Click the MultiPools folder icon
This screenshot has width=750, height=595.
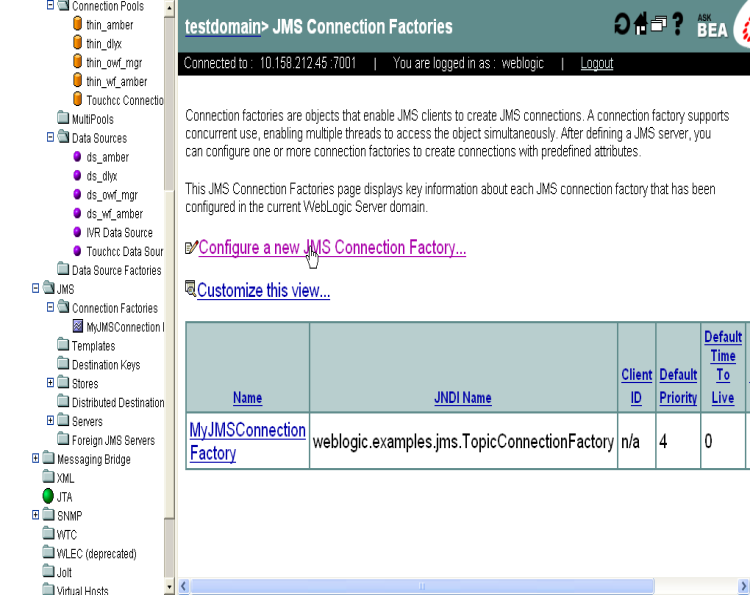click(63, 117)
